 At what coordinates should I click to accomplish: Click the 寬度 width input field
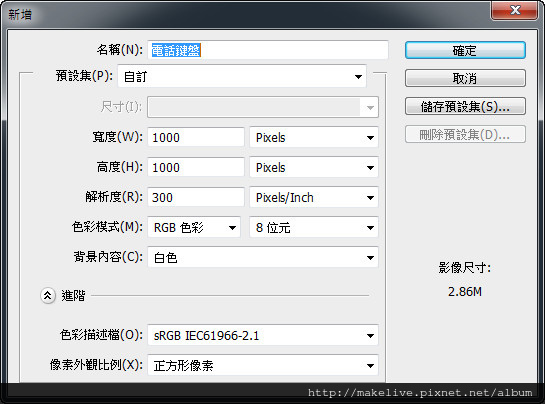click(196, 137)
